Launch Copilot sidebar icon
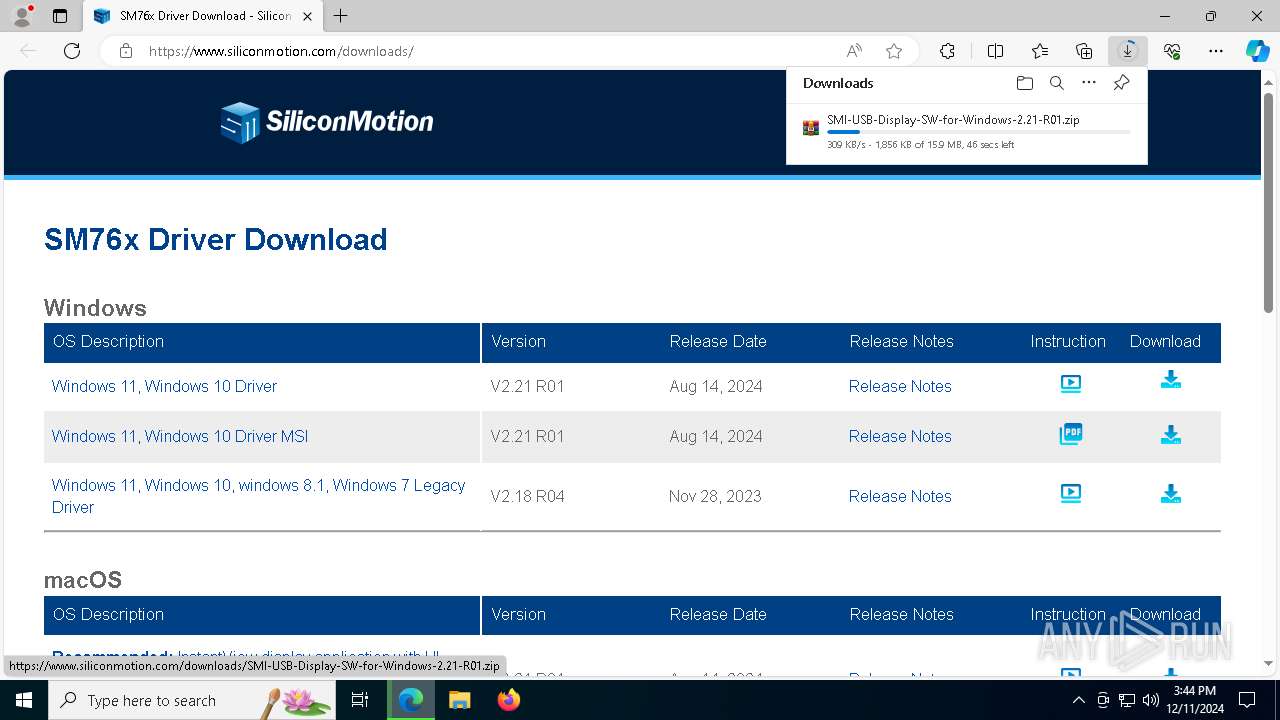 1257,51
